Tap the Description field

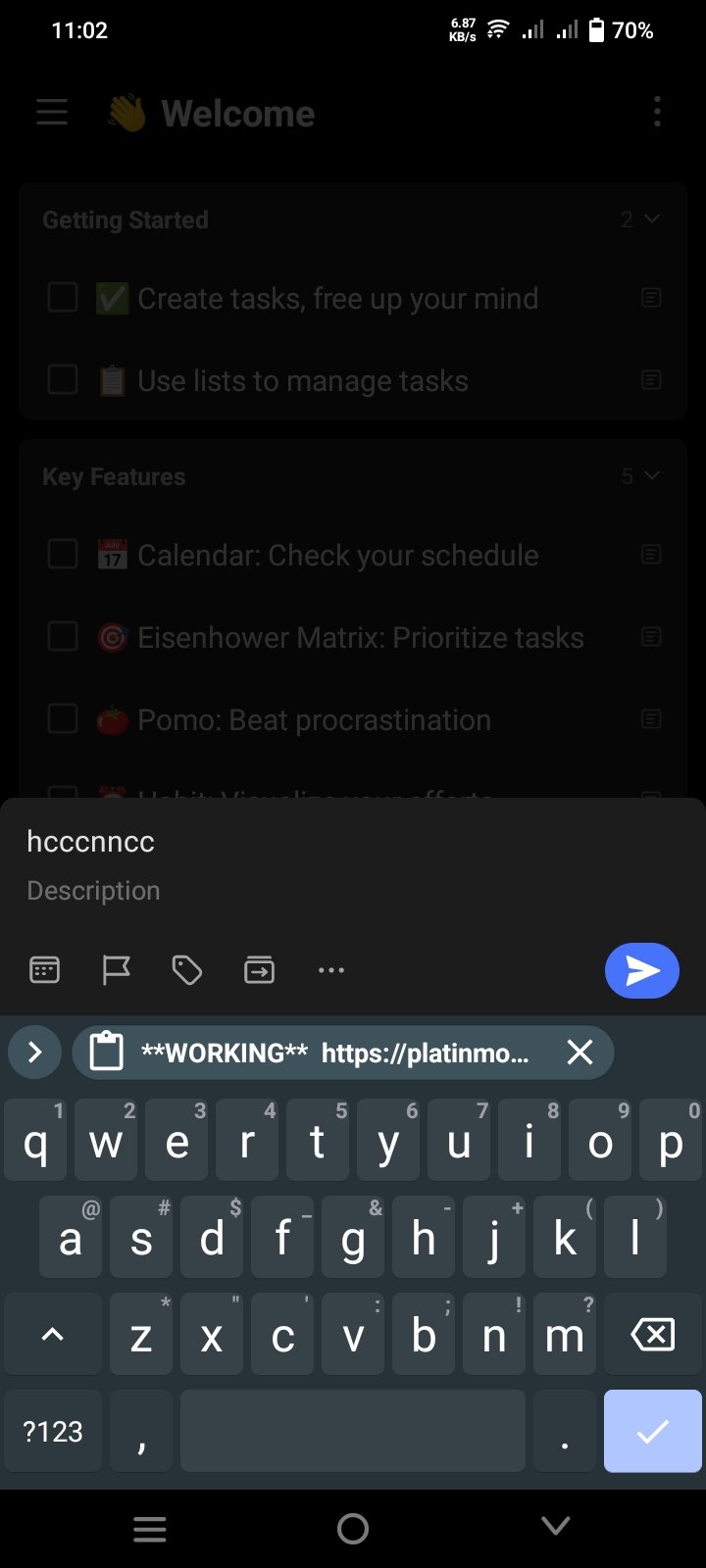pyautogui.click(x=93, y=890)
